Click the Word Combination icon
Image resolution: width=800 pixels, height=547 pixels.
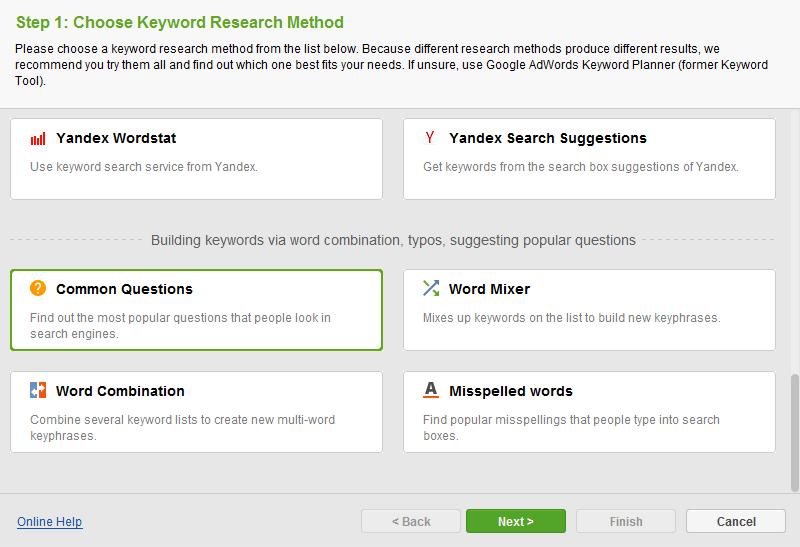click(x=38, y=391)
